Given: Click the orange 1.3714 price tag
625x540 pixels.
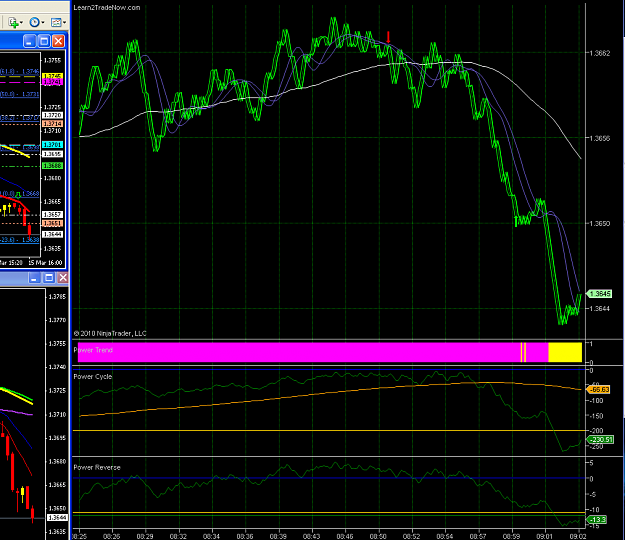Looking at the screenshot, I should pyautogui.click(x=52, y=124).
